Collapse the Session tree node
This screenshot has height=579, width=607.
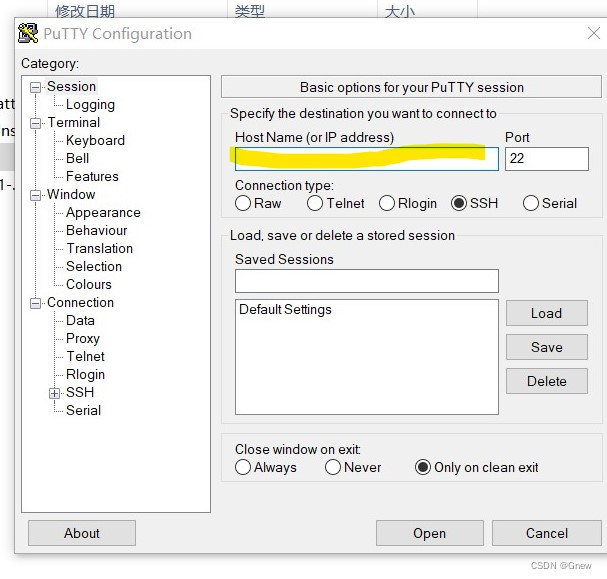35,87
